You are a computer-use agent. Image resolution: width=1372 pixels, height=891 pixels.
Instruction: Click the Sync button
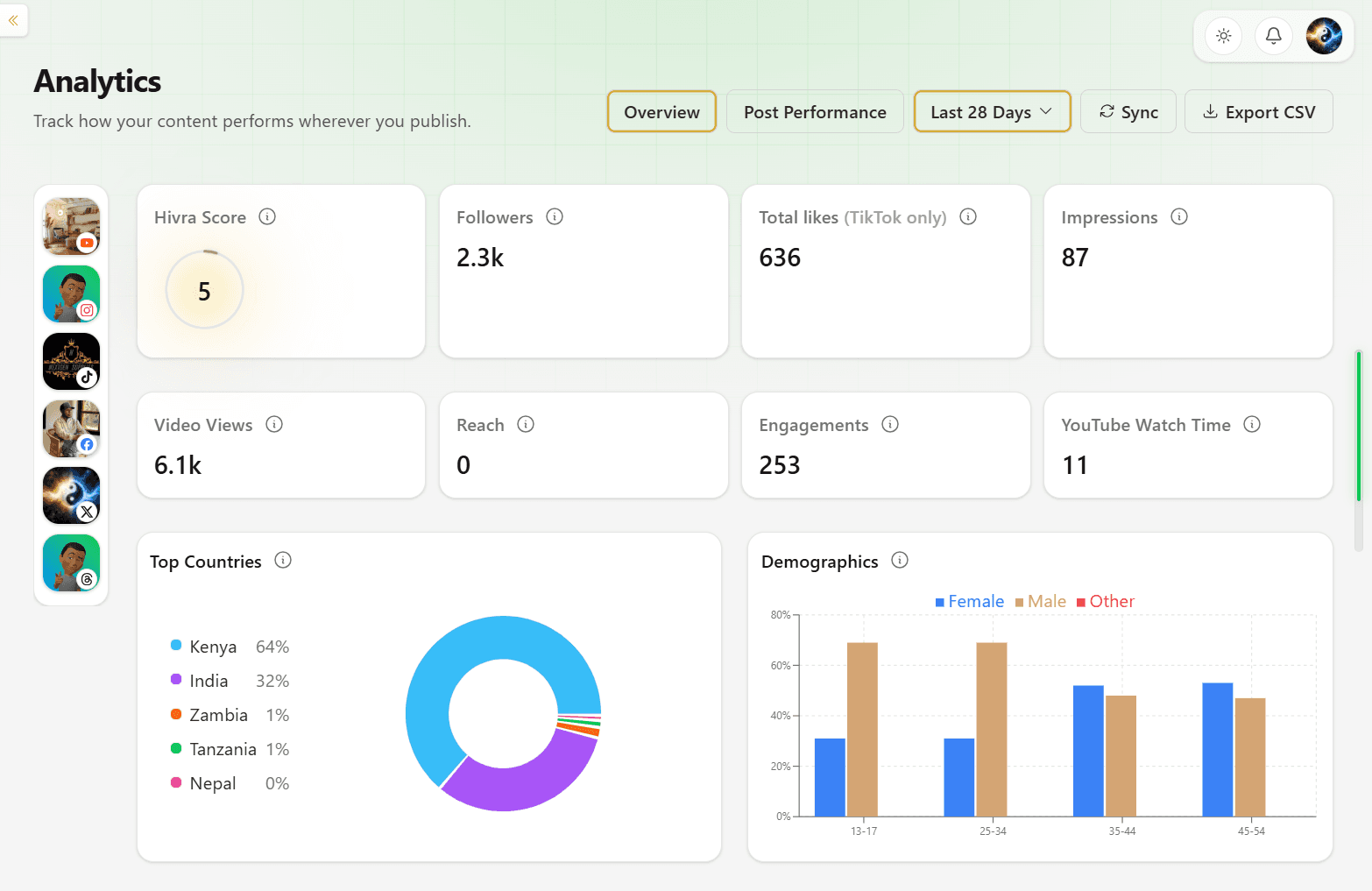point(1128,112)
